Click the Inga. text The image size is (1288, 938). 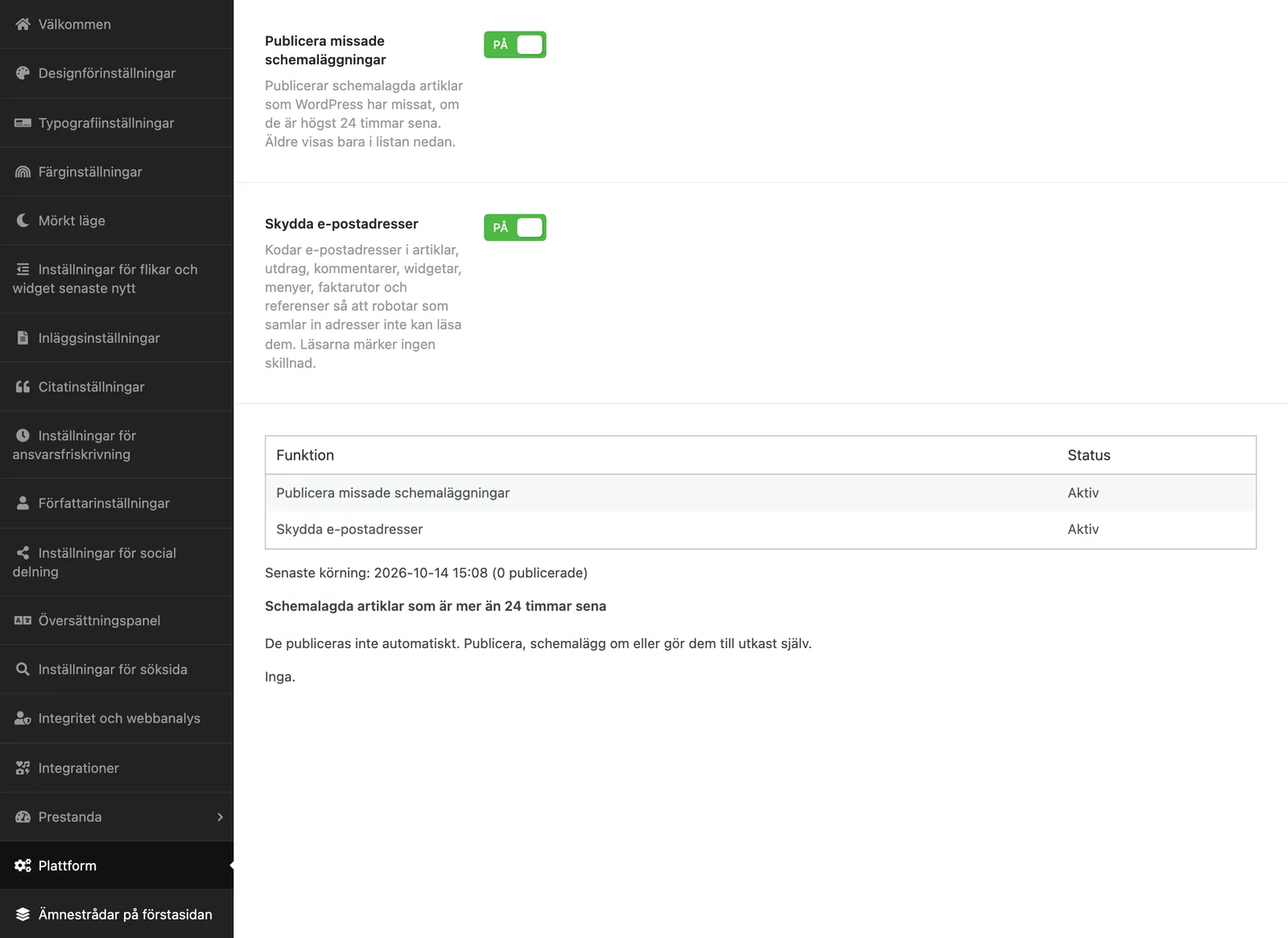[x=280, y=677]
